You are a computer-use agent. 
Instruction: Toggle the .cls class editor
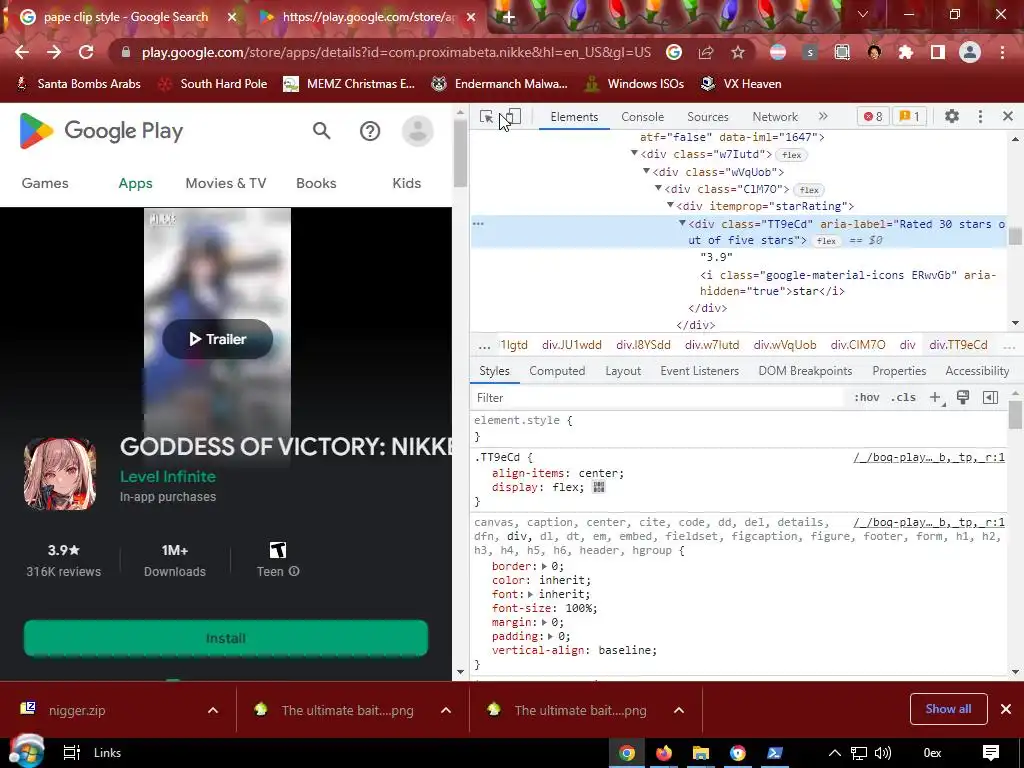click(x=903, y=398)
